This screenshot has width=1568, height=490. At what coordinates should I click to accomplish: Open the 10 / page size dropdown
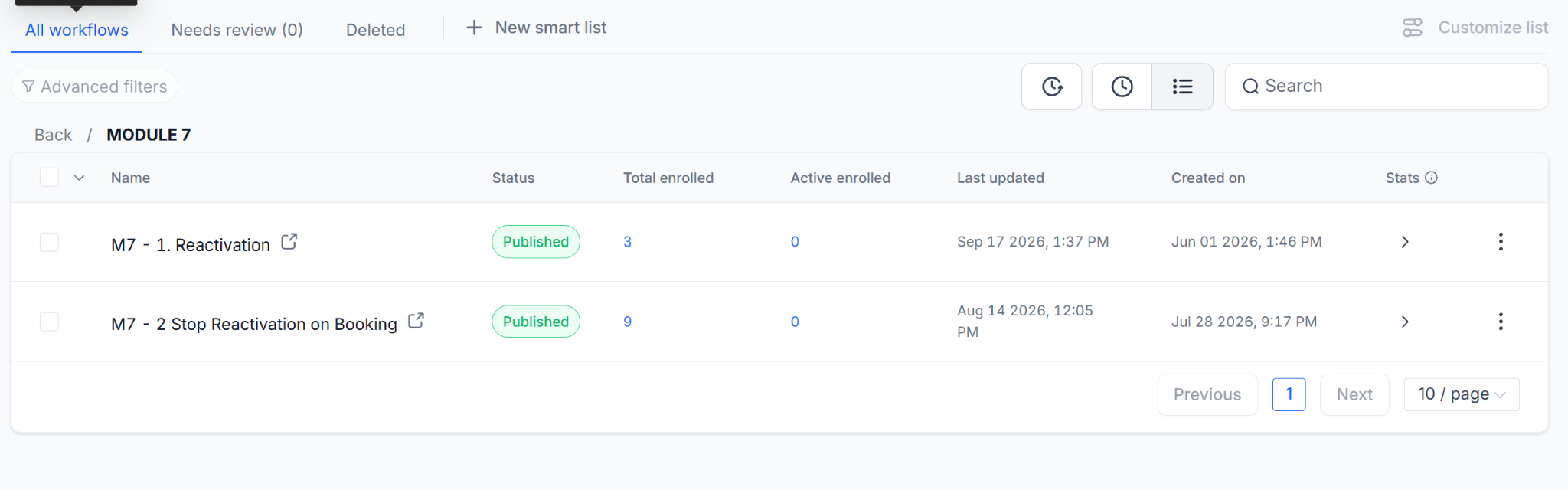point(1462,394)
